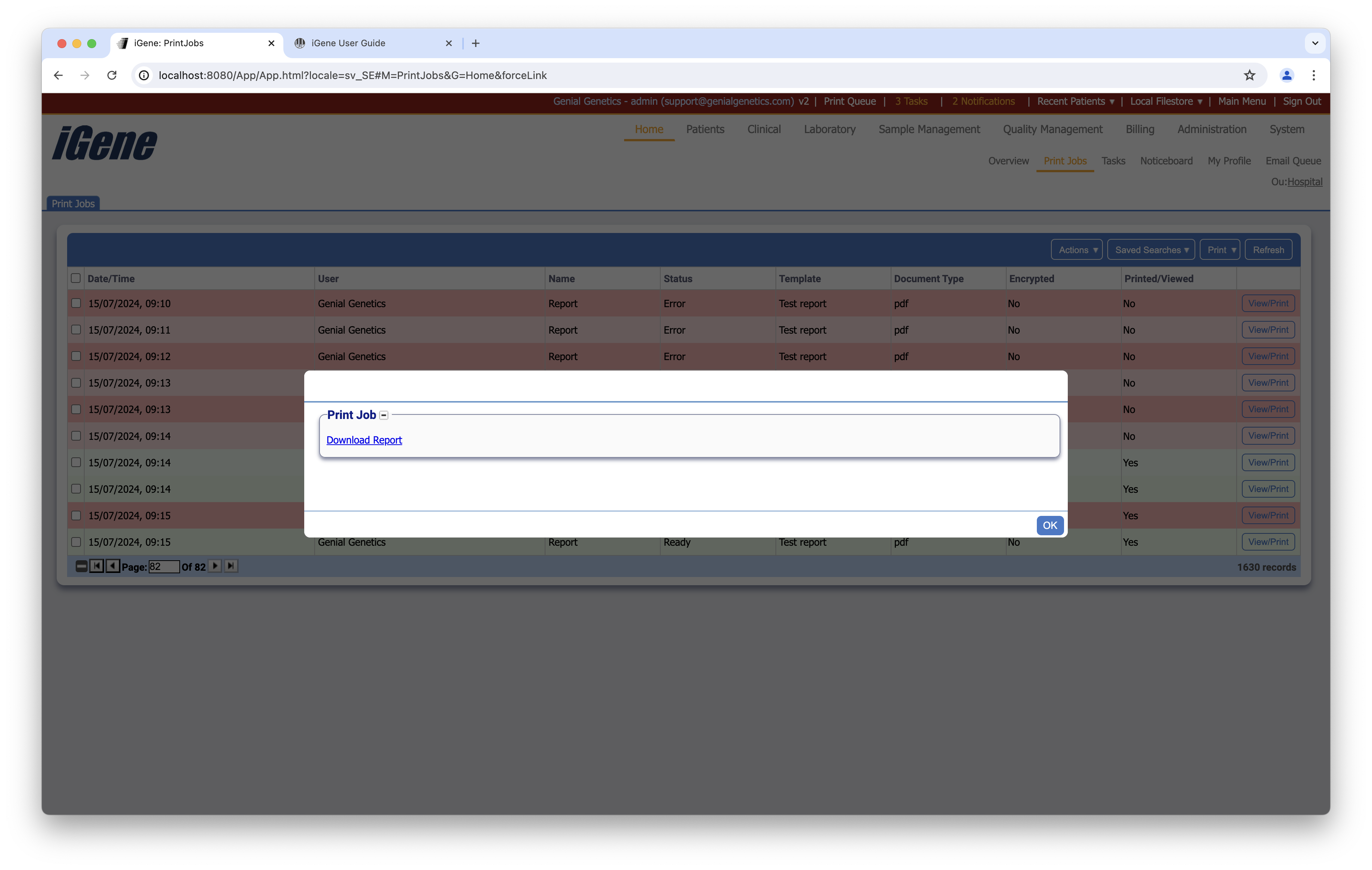Go back in browser history
The image size is (1372, 870).
click(58, 75)
